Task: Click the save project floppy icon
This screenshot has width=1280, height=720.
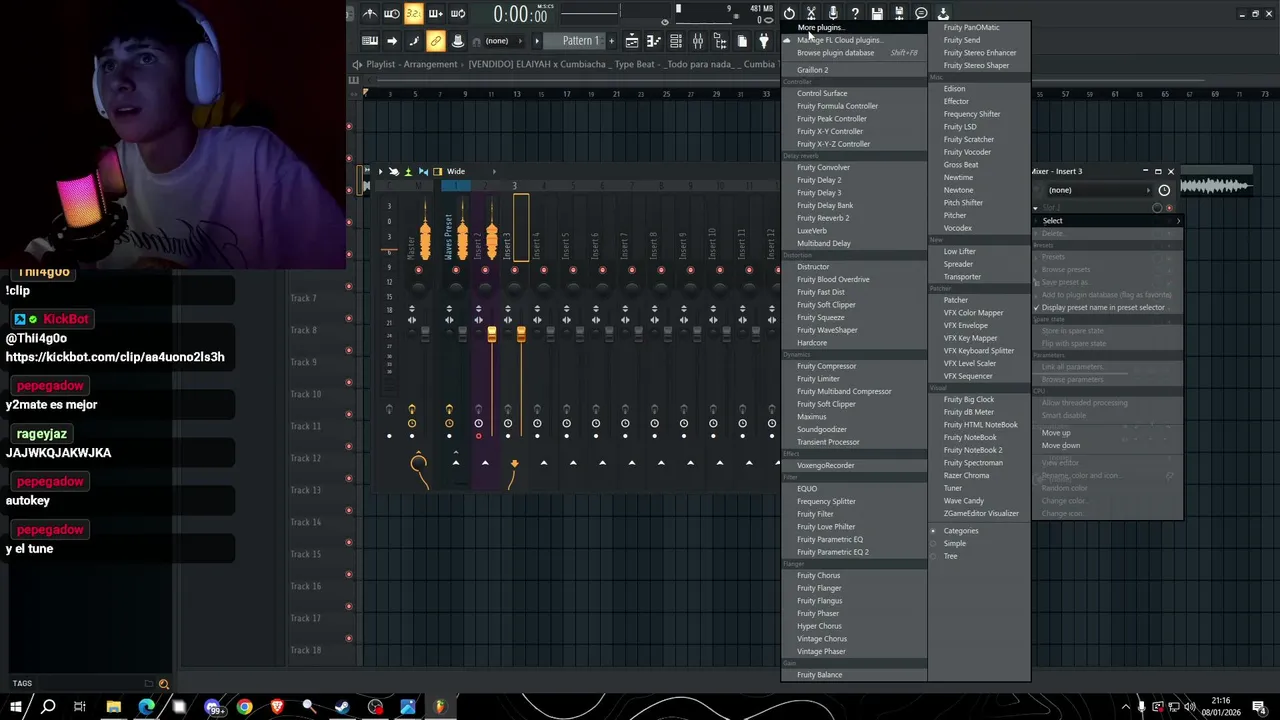Action: point(877,13)
